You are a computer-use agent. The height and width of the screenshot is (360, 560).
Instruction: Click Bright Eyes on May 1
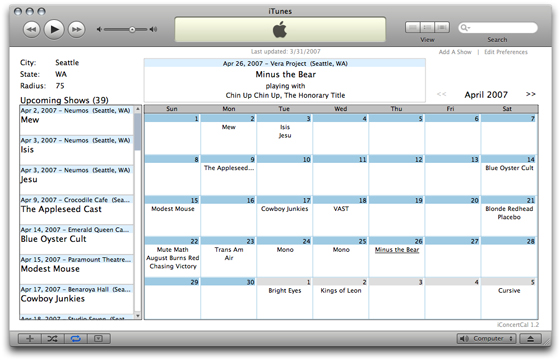285,291
